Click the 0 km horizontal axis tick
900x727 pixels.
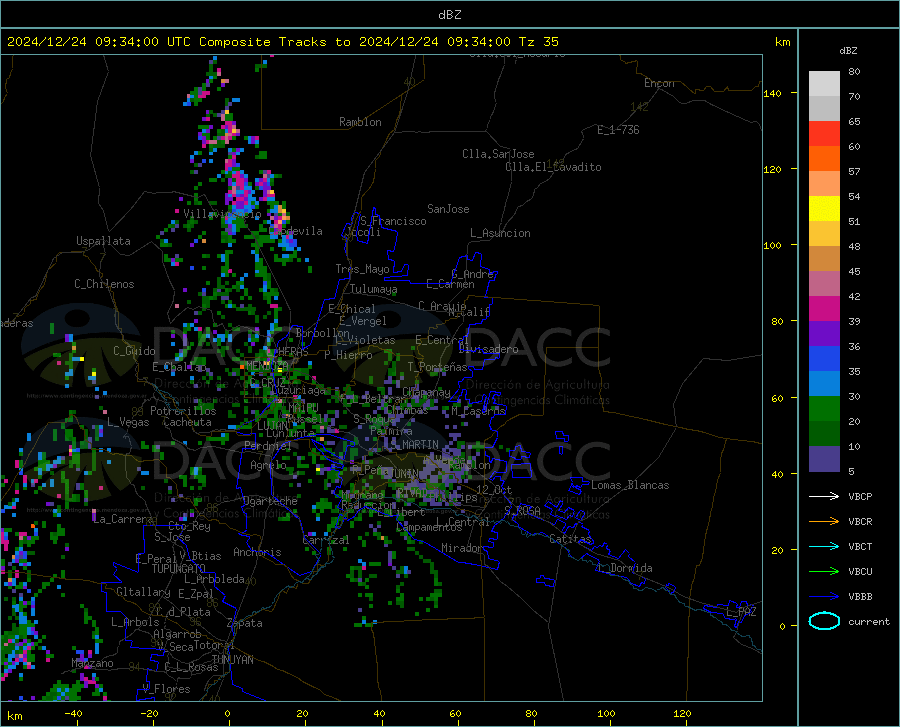pyautogui.click(x=228, y=713)
